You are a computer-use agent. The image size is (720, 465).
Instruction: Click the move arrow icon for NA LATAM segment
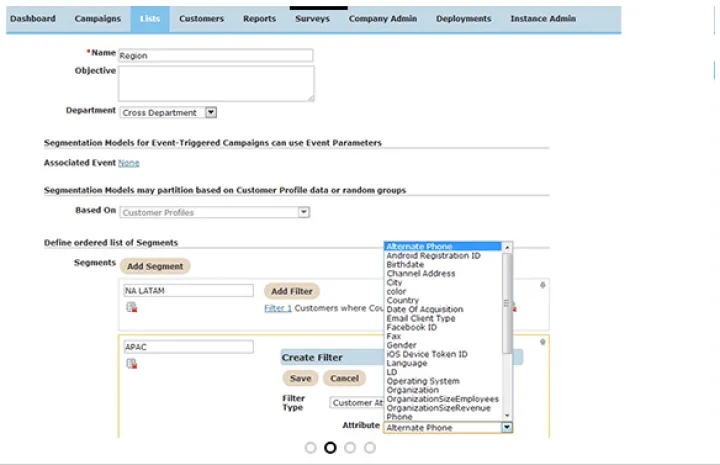click(543, 286)
